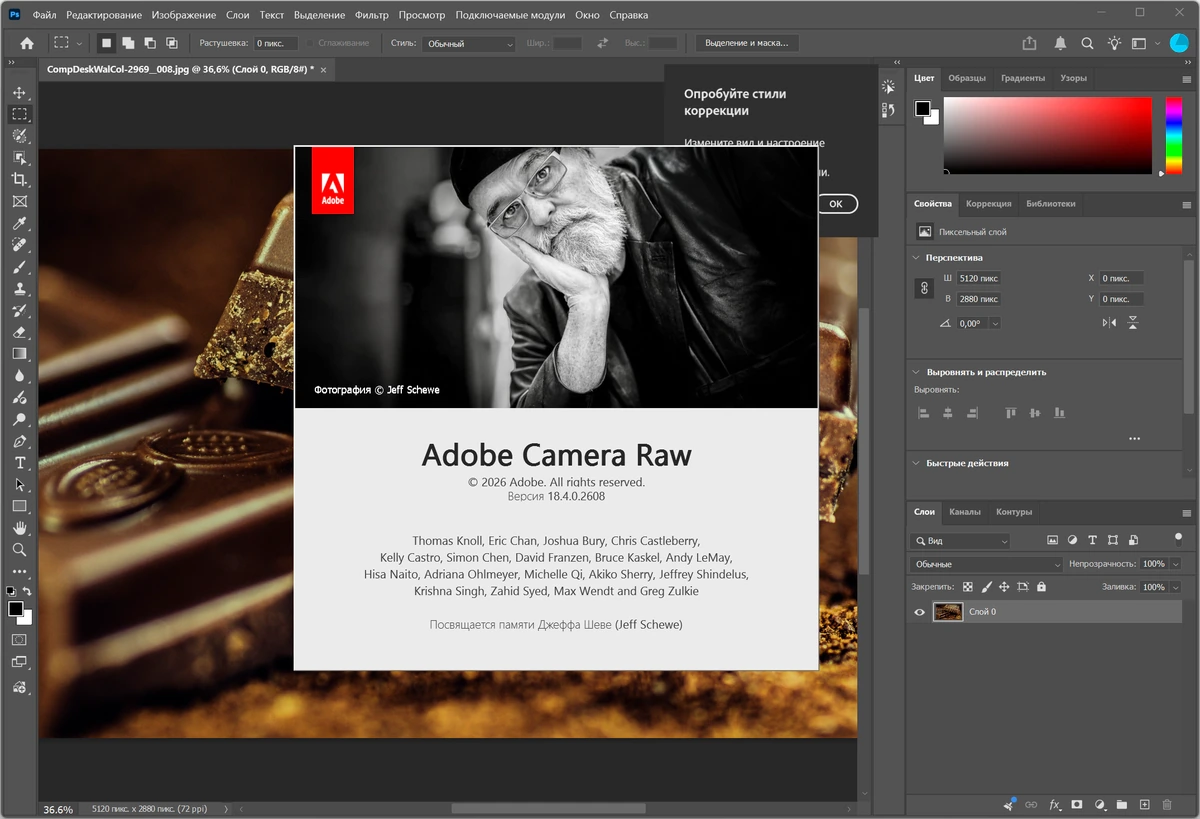Click the hue spectrum slider
This screenshot has height=819, width=1200.
click(1173, 135)
